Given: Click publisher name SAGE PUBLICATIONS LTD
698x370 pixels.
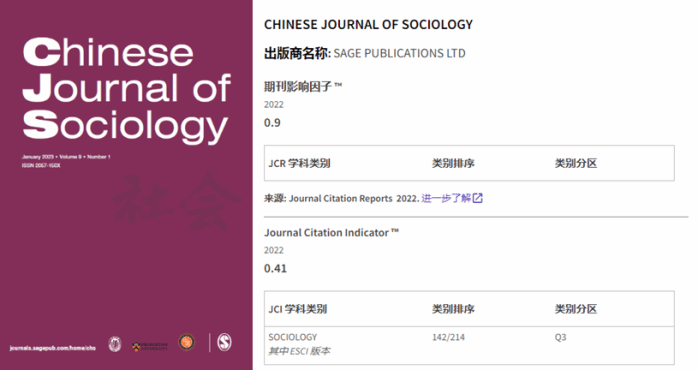Looking at the screenshot, I should coord(399,53).
